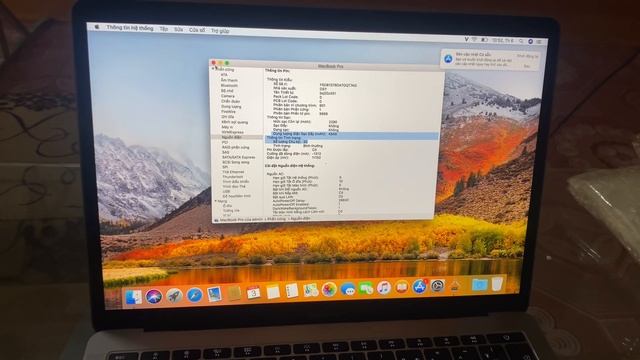640x360 pixels.
Task: Select SATA/SATA Express in the sidebar
Action: [x=239, y=157]
